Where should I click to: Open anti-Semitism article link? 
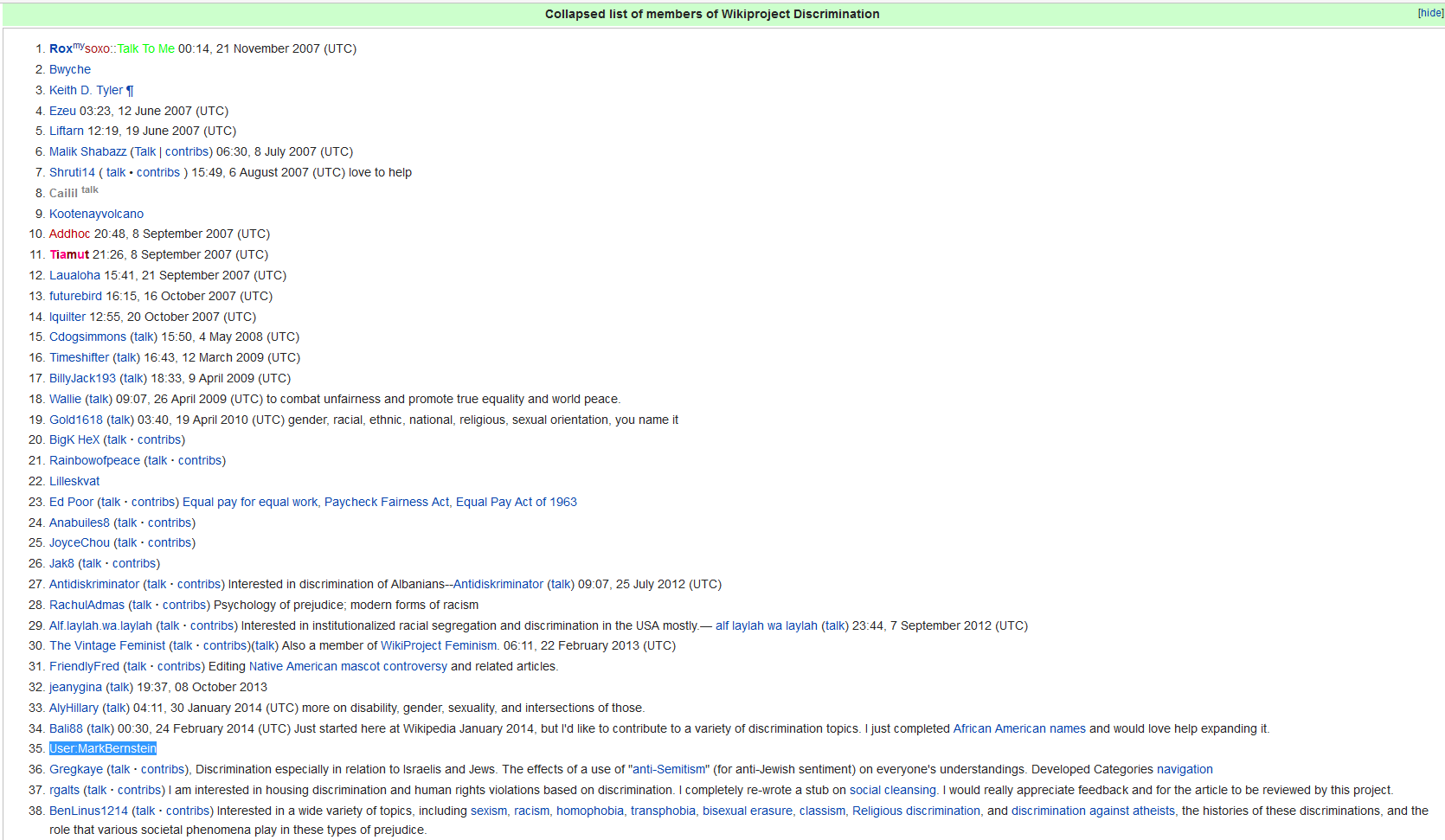669,769
